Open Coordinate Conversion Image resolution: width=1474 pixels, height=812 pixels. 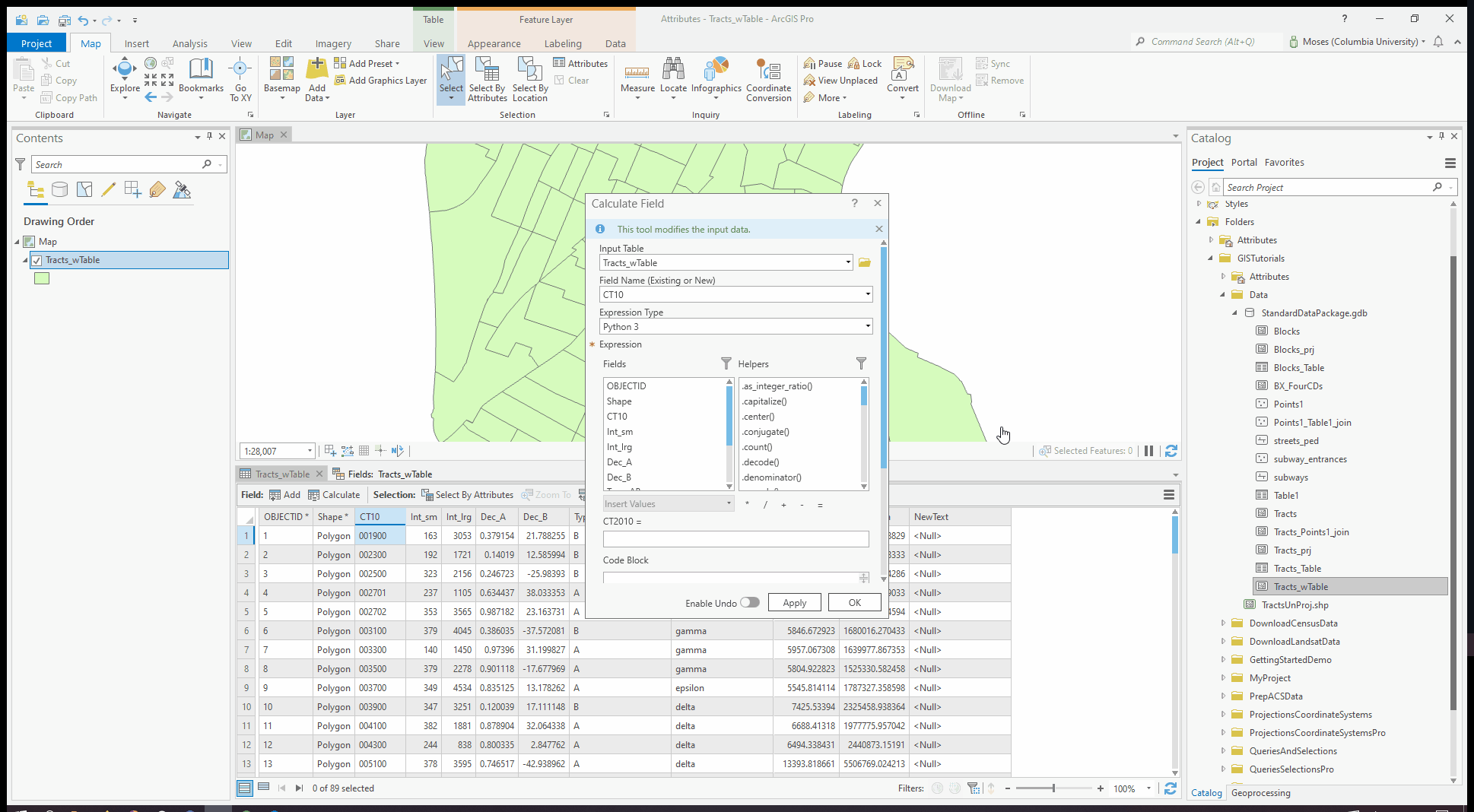click(768, 80)
